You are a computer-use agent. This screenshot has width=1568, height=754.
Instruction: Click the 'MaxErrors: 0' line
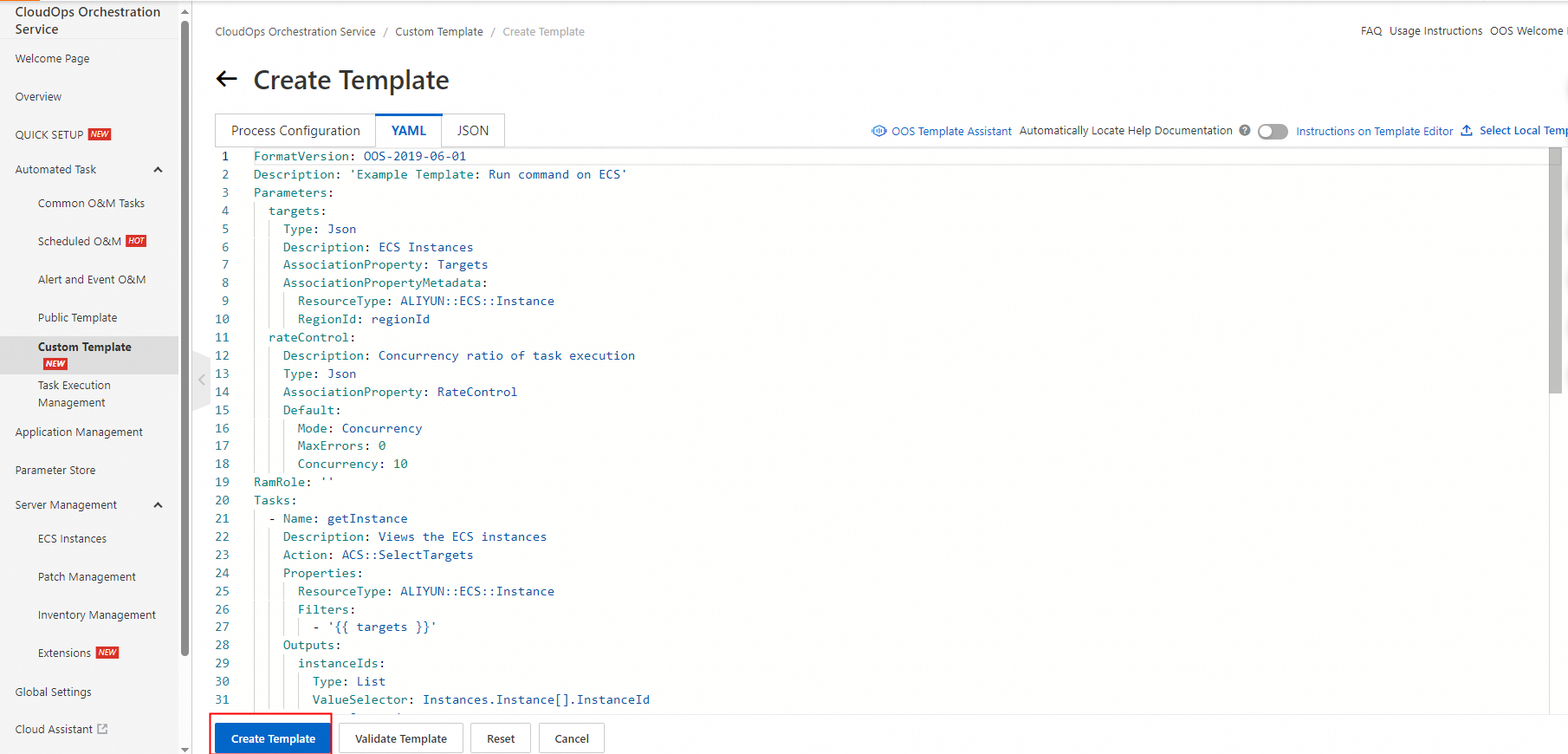coord(341,446)
